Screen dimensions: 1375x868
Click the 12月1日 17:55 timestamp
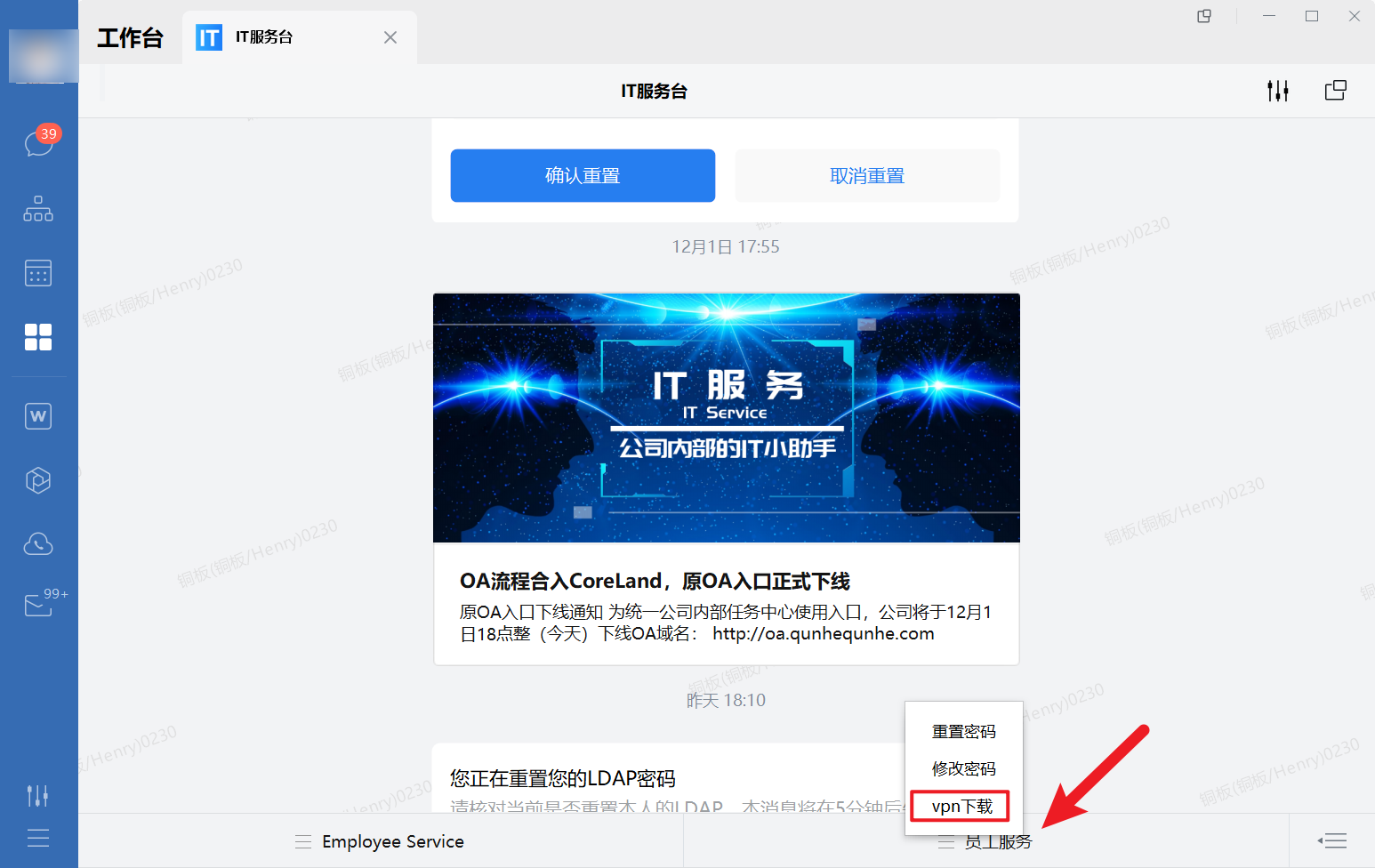pyautogui.click(x=726, y=247)
